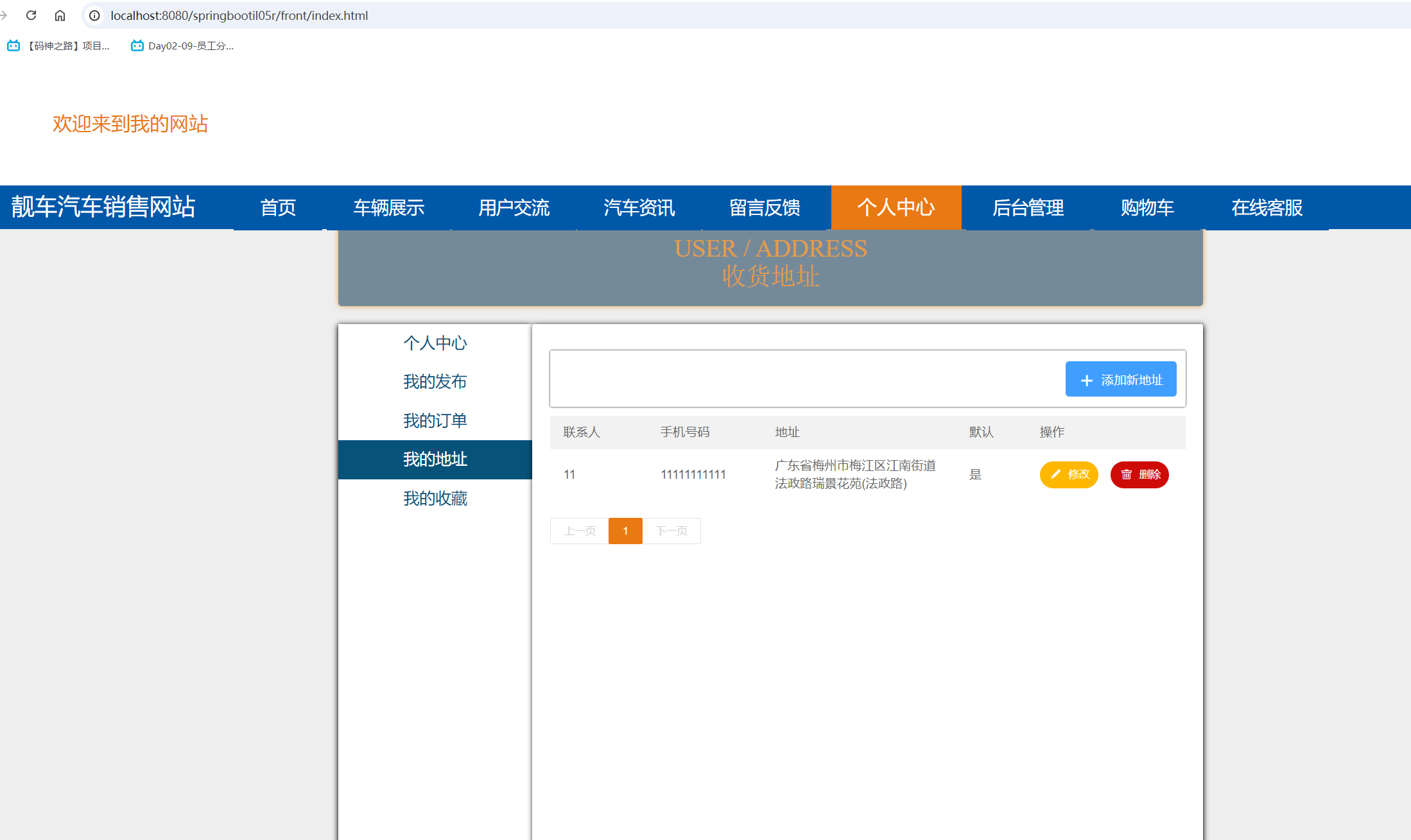Viewport: 1411px width, 840px height.
Task: Open the 留言反馈 navigation item
Action: [765, 207]
